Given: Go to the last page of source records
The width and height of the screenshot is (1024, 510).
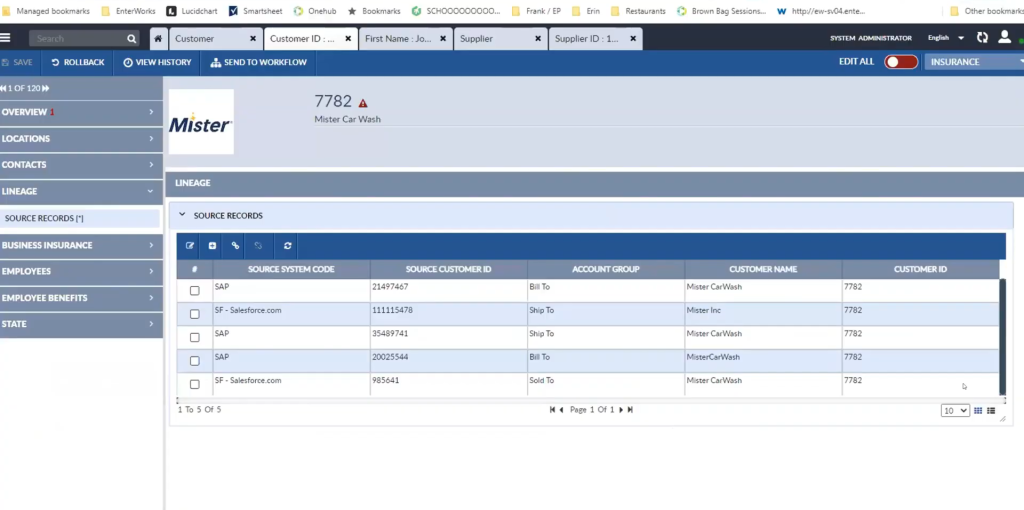Looking at the screenshot, I should (630, 409).
